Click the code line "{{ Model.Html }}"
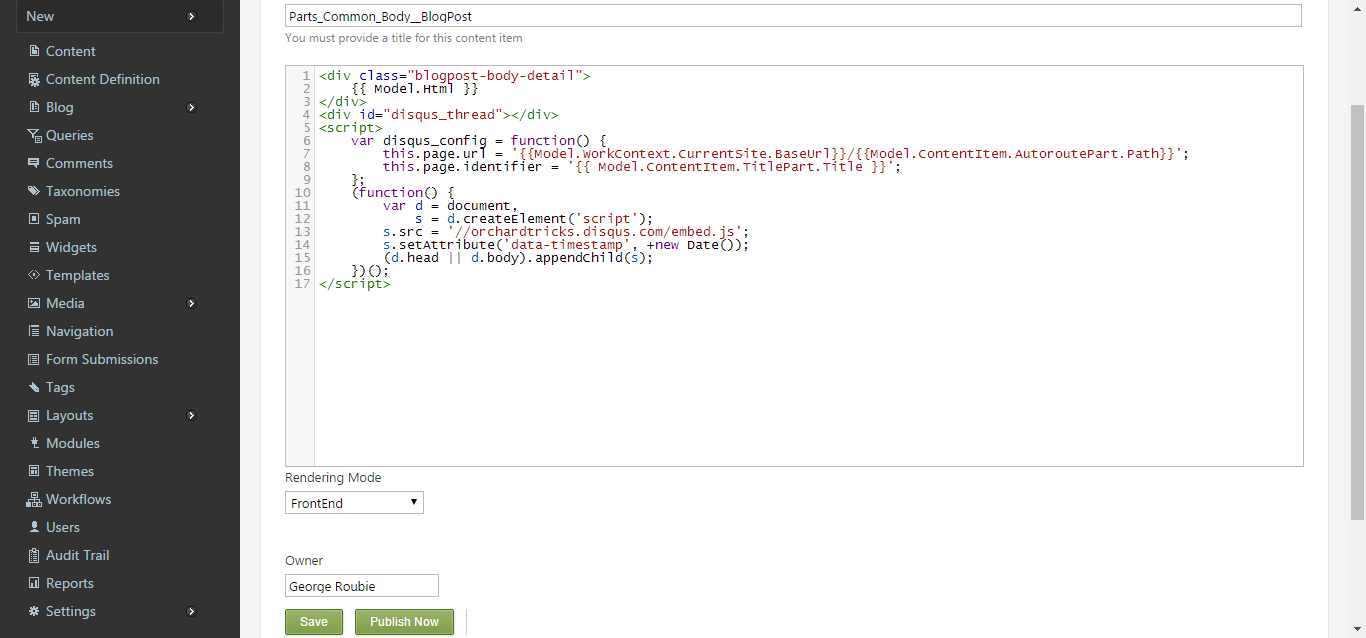Screen dimensions: 1366x638 [415, 88]
